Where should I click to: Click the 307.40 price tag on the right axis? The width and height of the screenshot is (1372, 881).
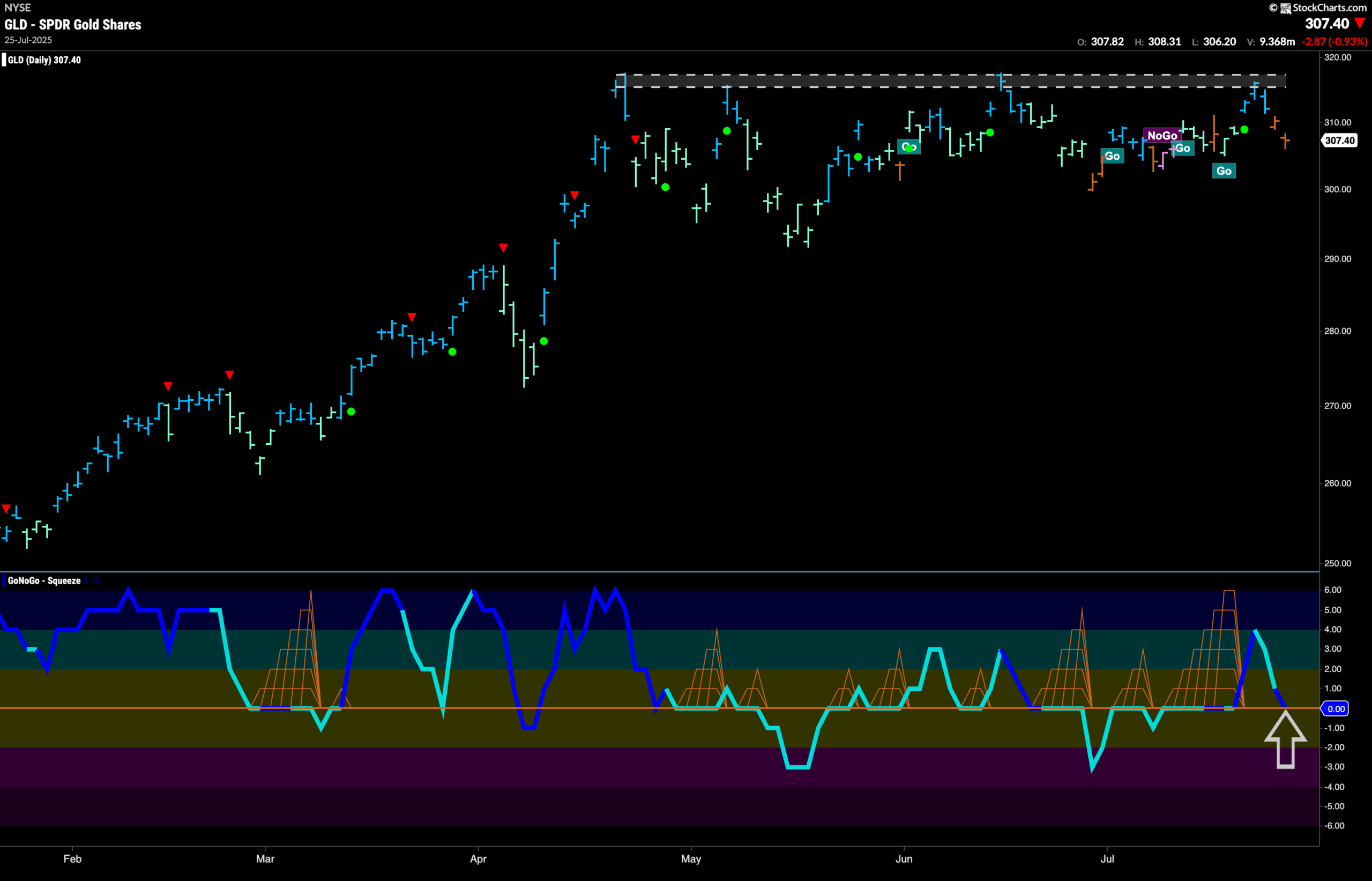pos(1339,141)
